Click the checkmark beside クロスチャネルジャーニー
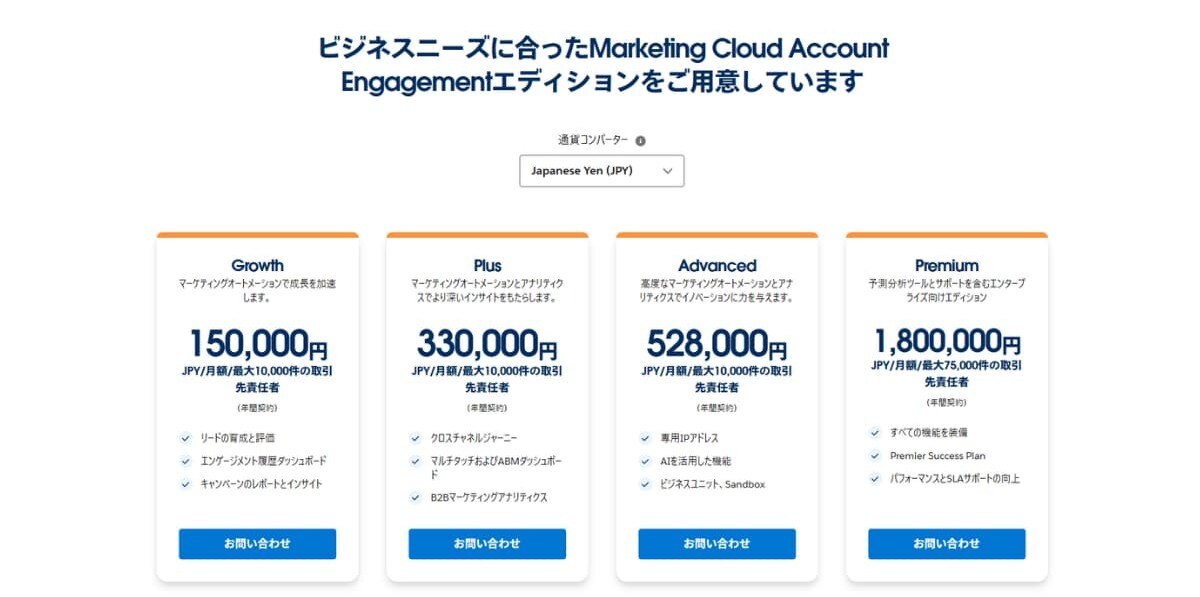1200x597 pixels. coord(415,438)
